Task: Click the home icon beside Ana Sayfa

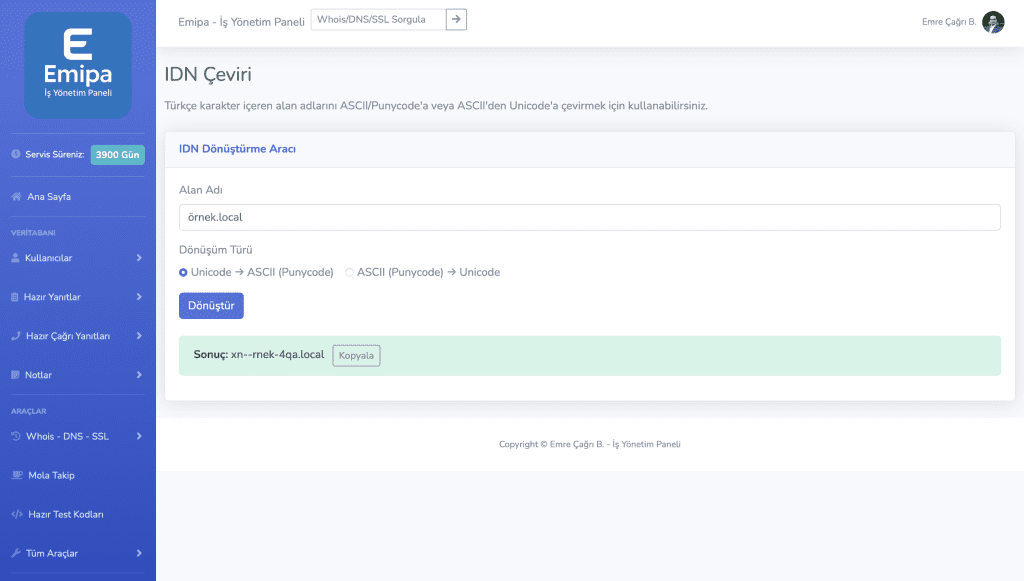Action: coord(16,197)
